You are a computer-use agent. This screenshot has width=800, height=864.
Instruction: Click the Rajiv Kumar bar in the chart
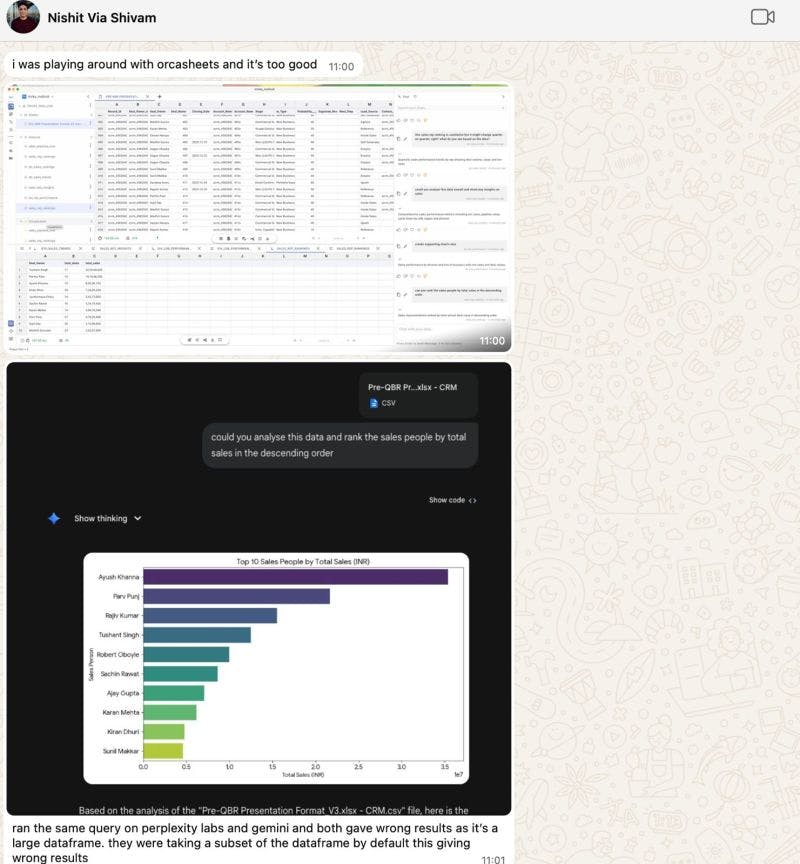pos(210,615)
